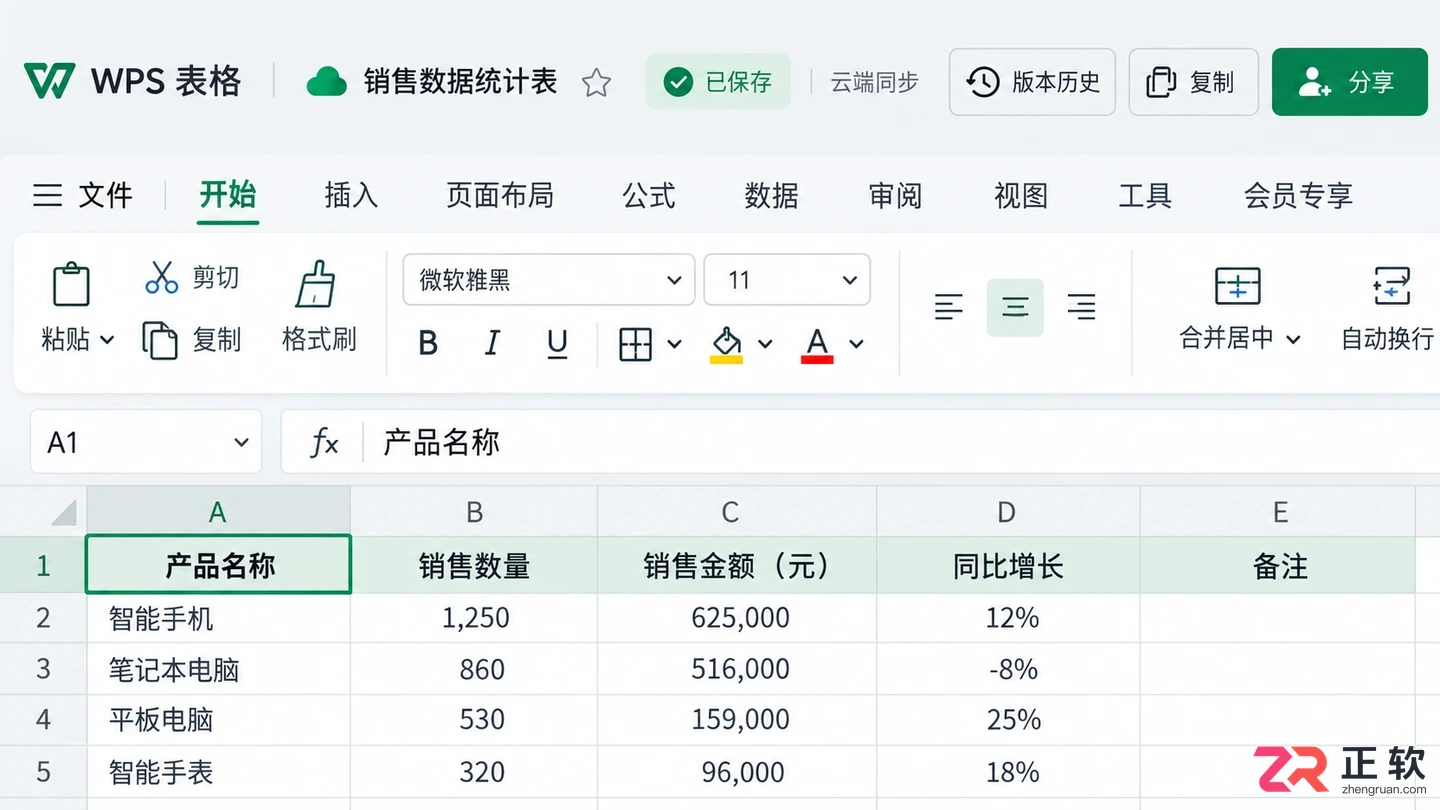Expand the font color dropdown arrow
Image resolution: width=1440 pixels, height=810 pixels.
pos(856,344)
